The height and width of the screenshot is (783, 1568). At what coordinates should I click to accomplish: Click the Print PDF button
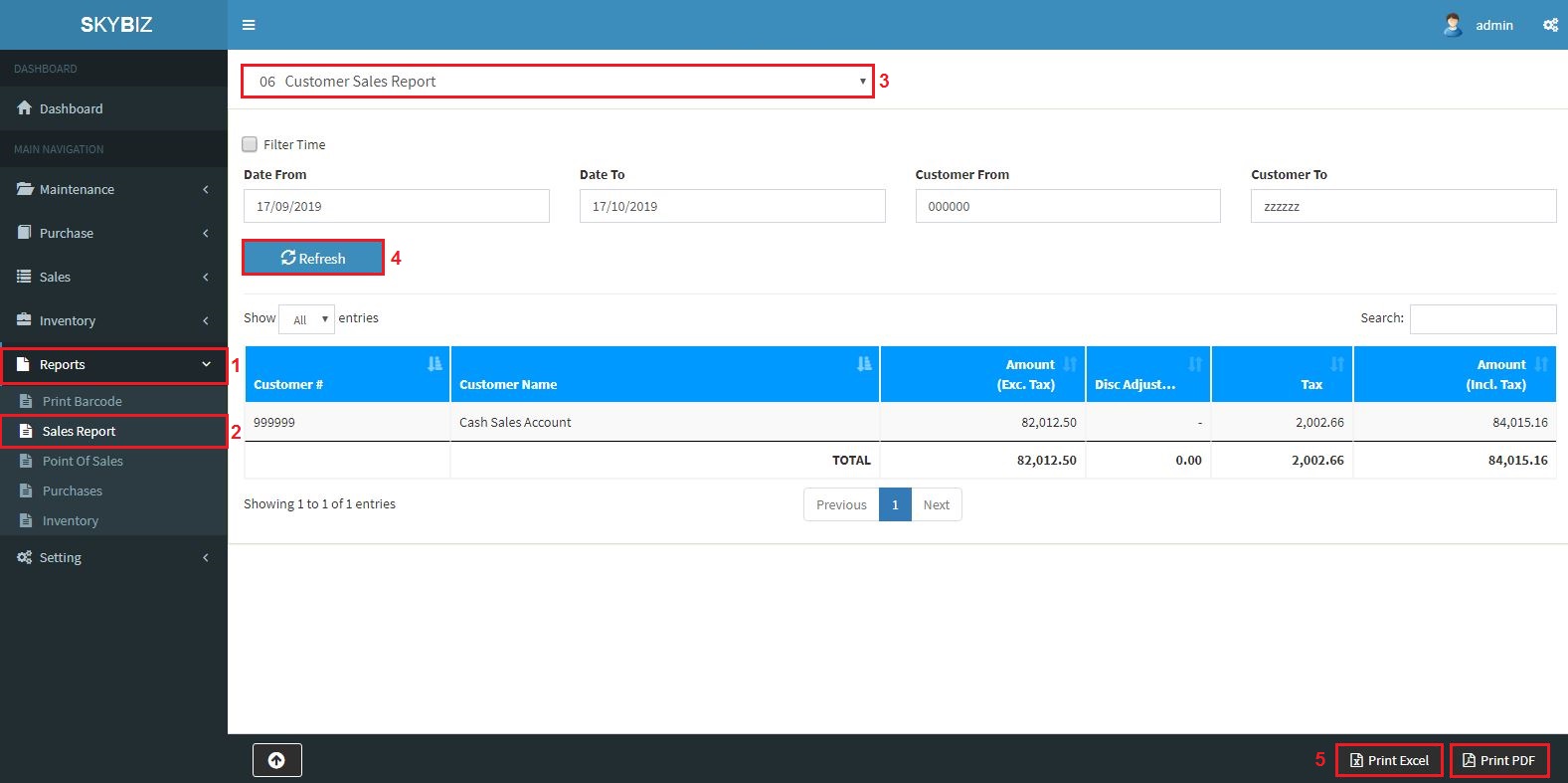coord(1498,760)
